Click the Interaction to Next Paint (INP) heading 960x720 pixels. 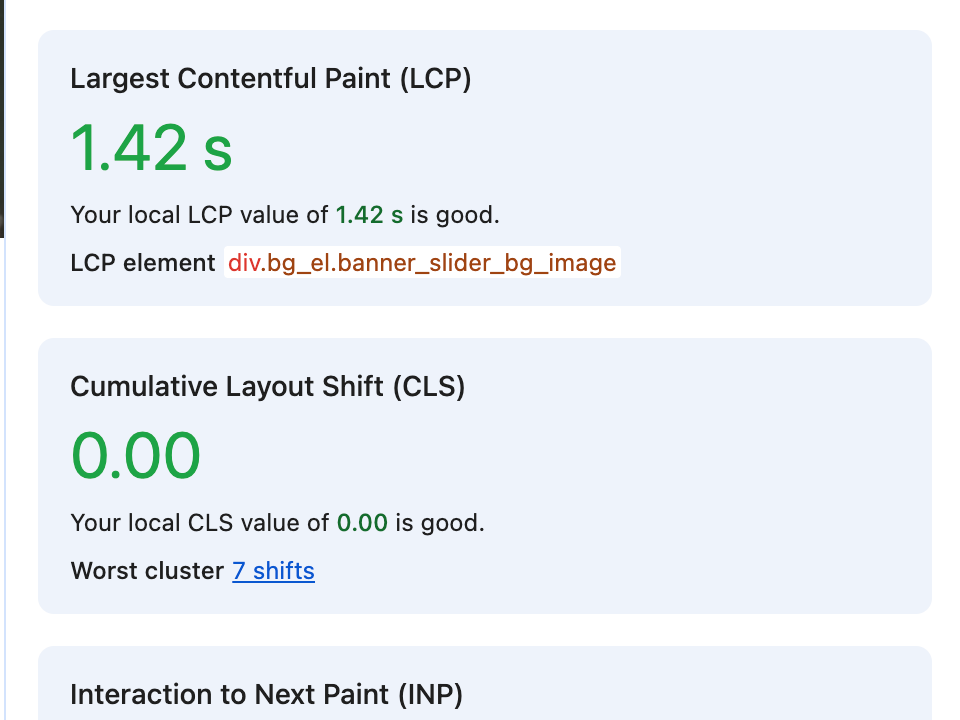point(265,694)
